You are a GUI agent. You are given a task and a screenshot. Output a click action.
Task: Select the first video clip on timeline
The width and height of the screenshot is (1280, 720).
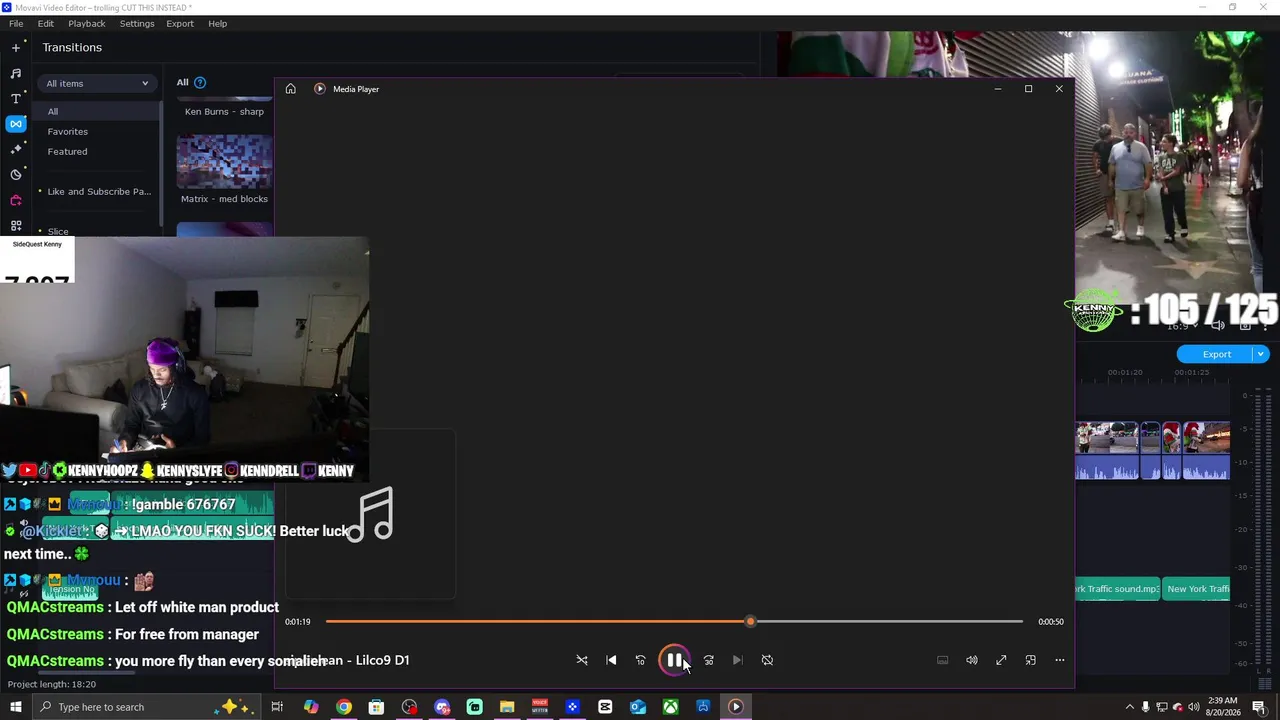(1107, 451)
